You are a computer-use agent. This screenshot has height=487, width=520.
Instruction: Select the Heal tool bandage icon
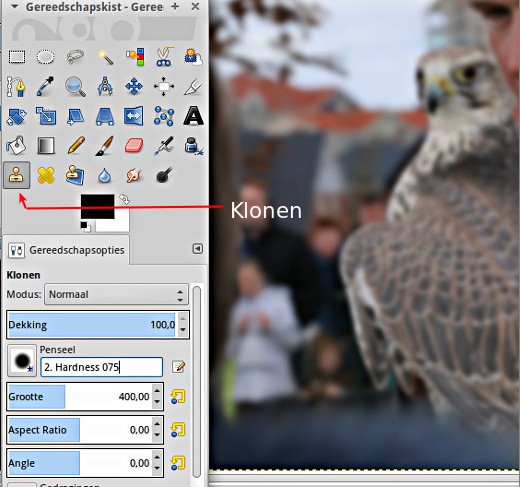46,175
